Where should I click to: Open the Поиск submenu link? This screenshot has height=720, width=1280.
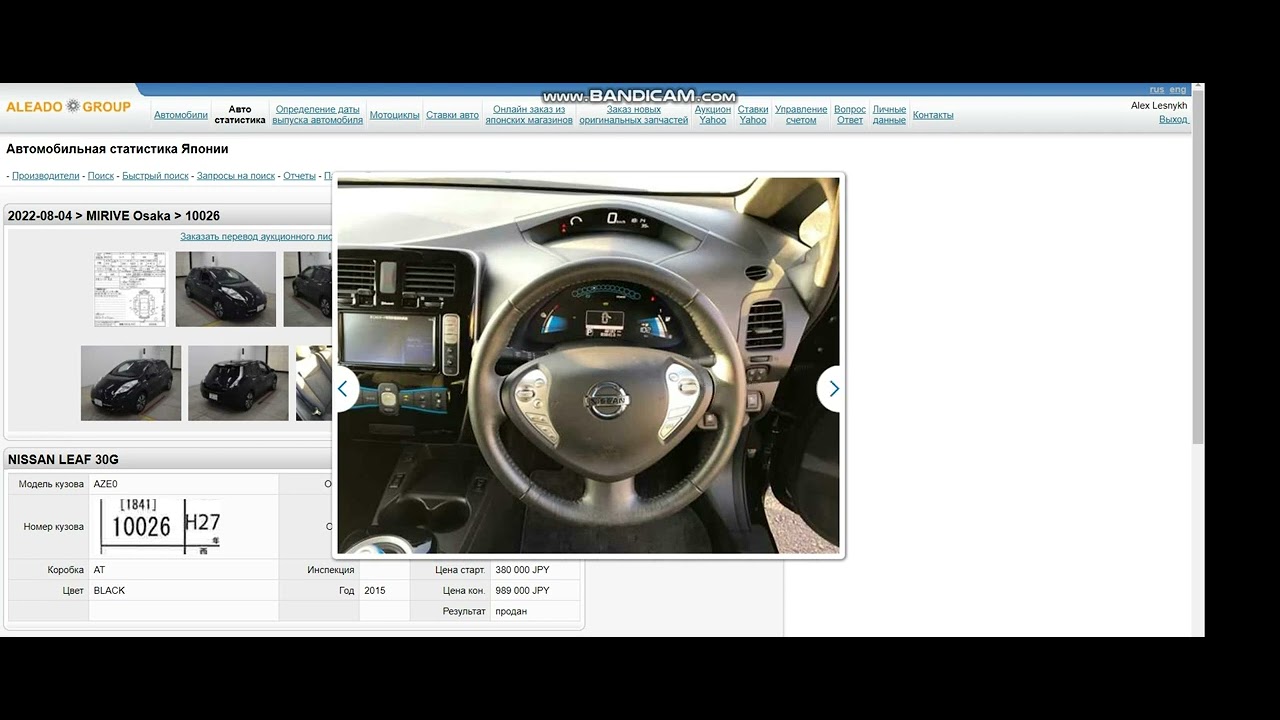(101, 176)
